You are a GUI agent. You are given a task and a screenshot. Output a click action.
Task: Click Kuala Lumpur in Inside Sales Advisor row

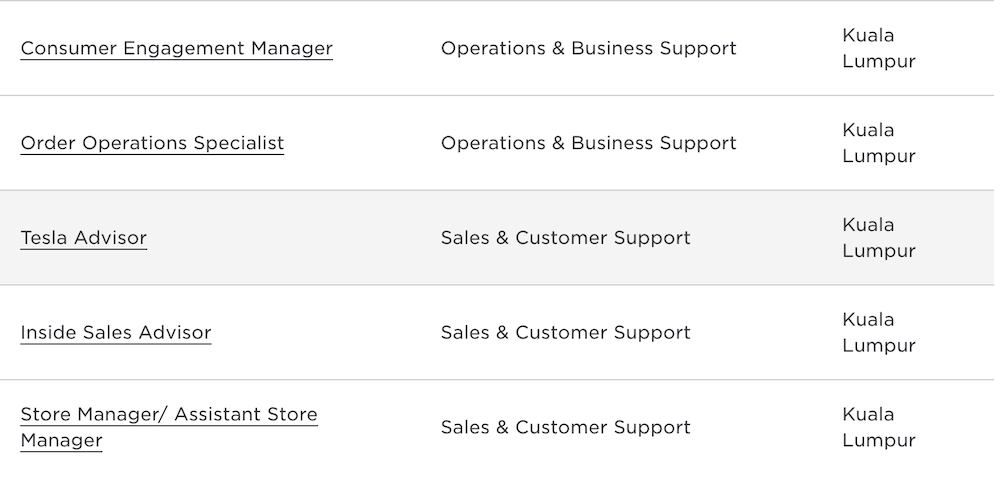(878, 333)
